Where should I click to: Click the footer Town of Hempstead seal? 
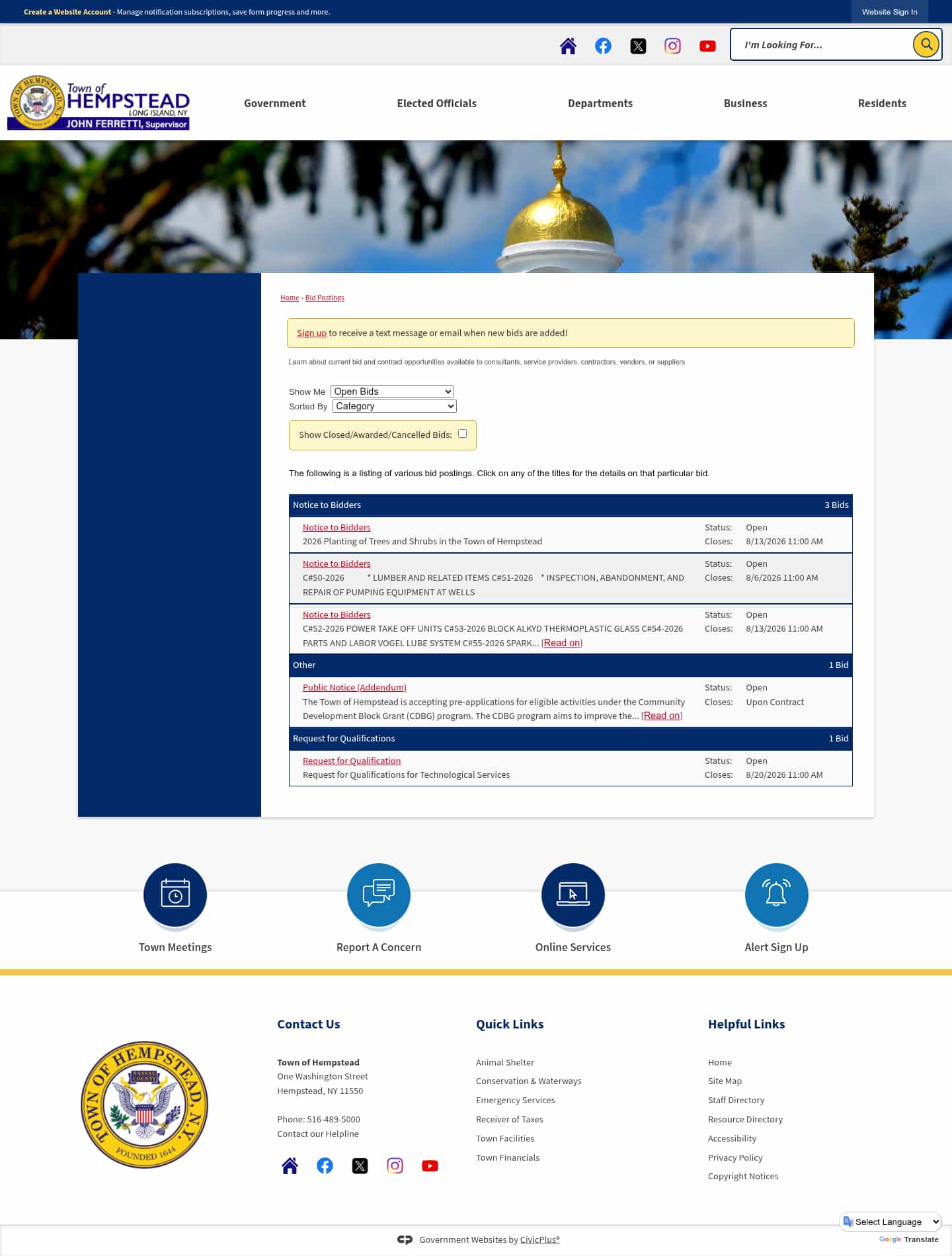point(144,1105)
